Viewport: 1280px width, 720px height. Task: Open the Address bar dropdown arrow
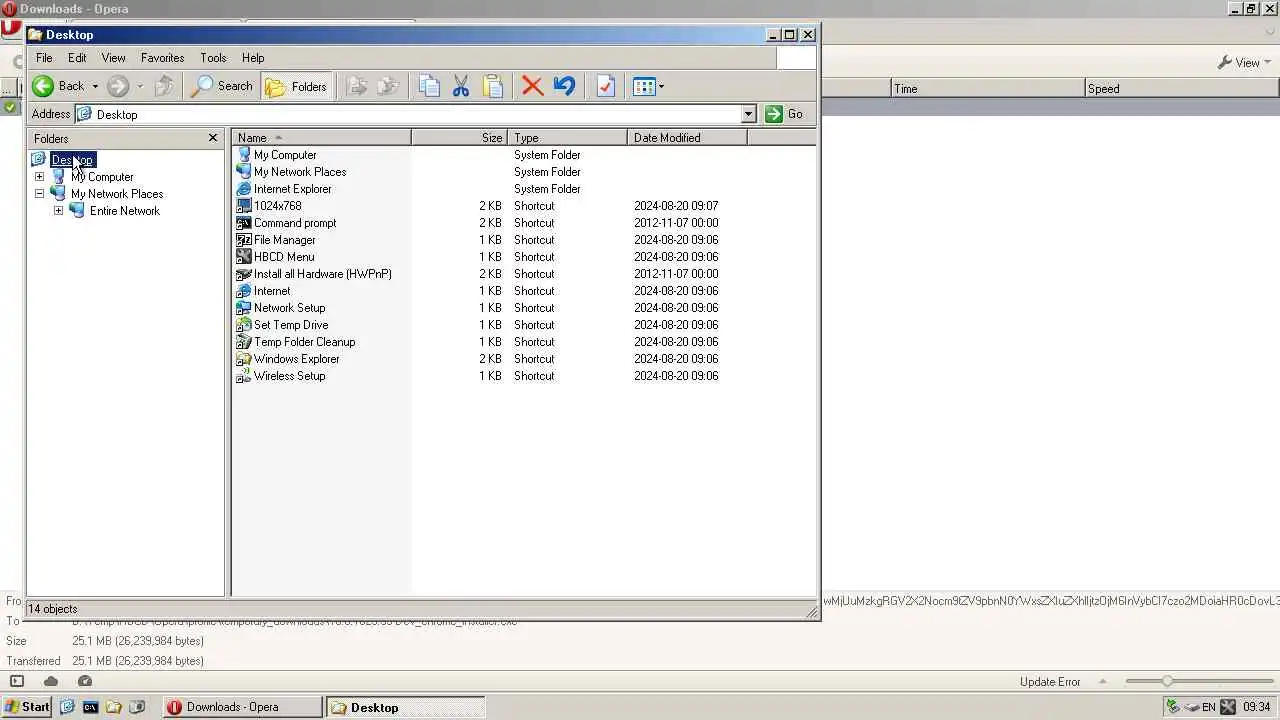pos(748,114)
